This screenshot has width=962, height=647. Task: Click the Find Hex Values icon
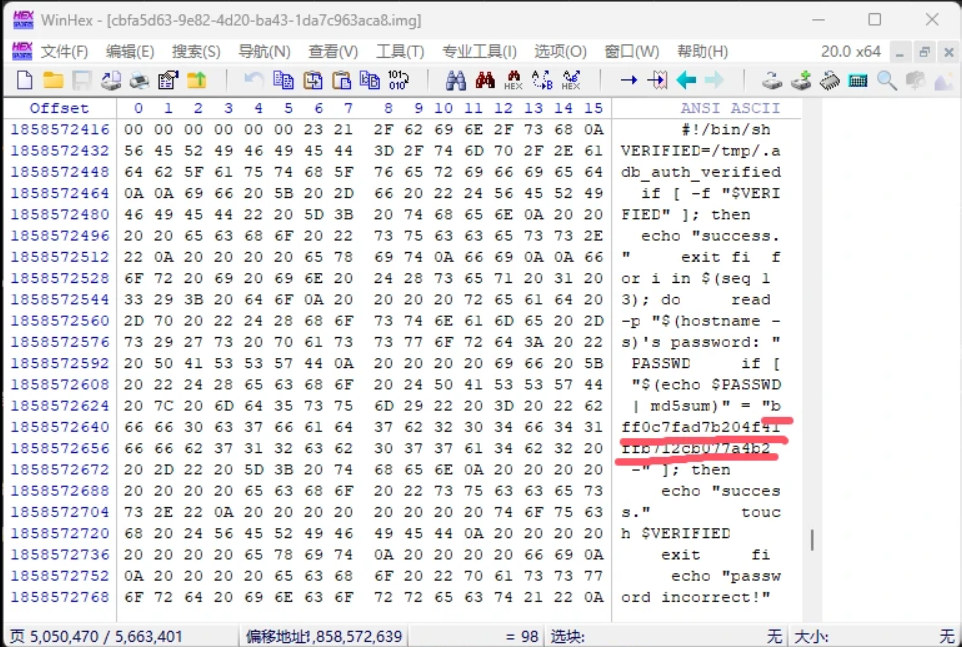pos(514,81)
